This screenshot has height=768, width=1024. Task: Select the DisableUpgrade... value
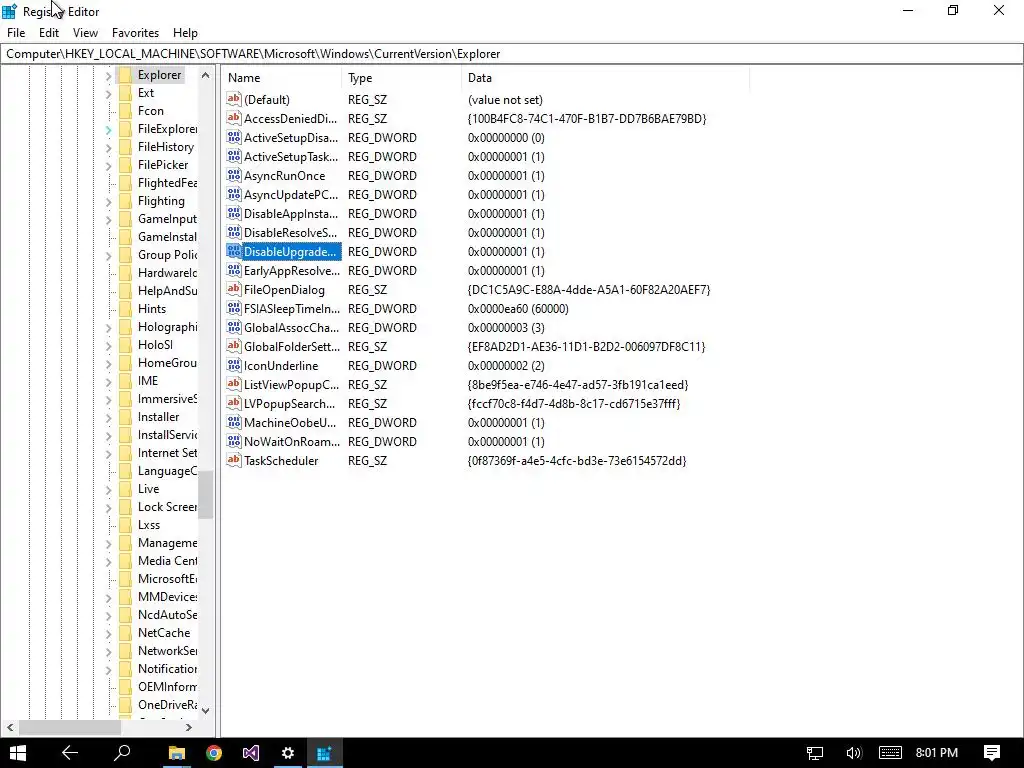tap(291, 251)
